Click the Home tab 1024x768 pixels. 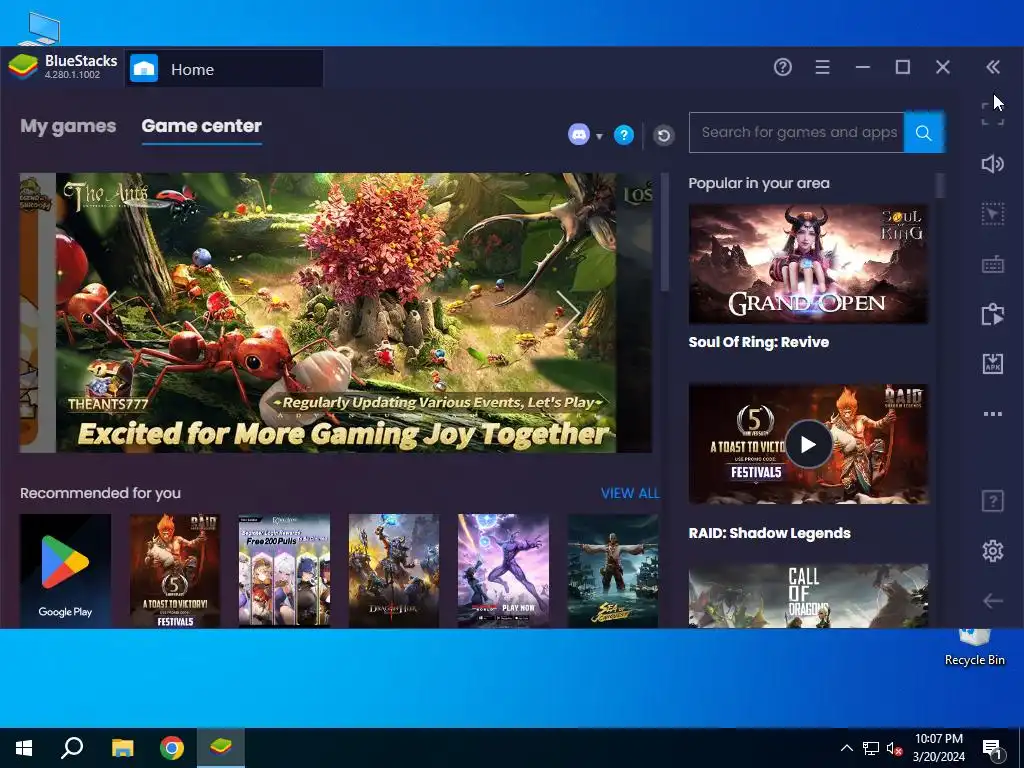[224, 69]
